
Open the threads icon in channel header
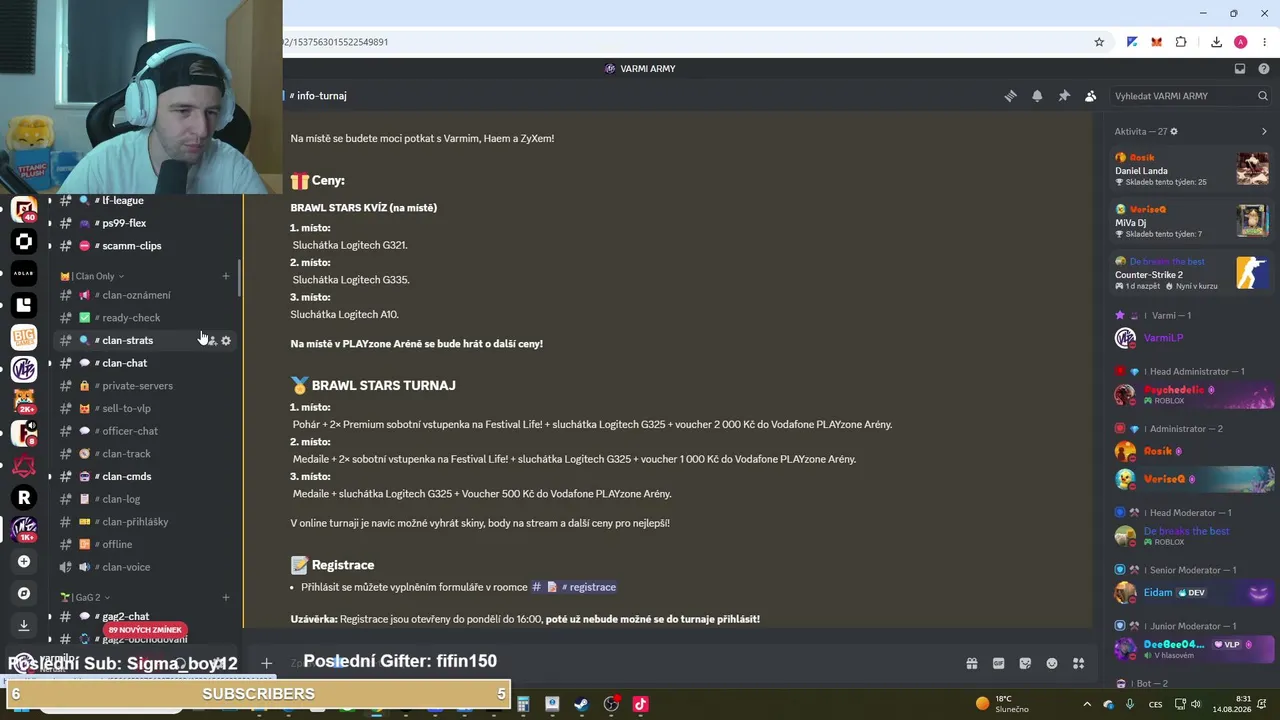coord(1010,96)
